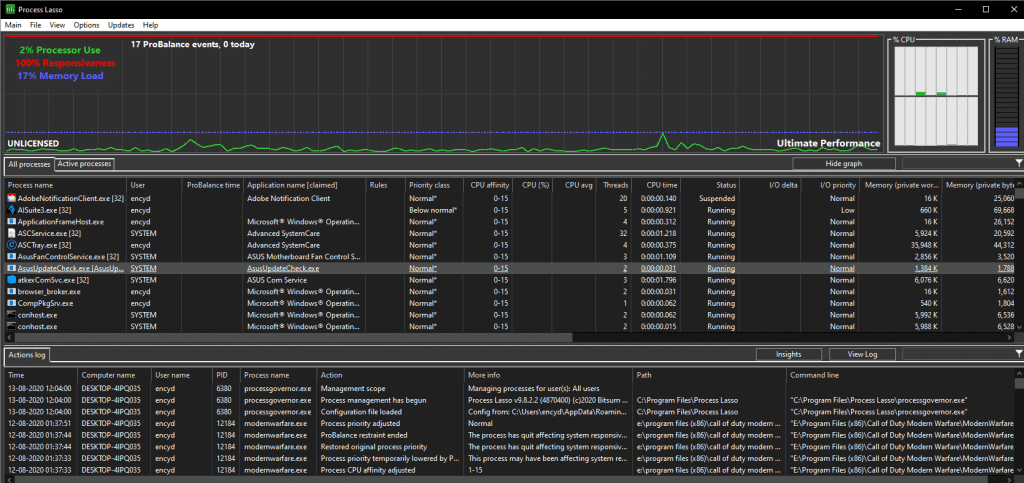Click the AdobeNotificationClient.exe process icon
The width and height of the screenshot is (1024, 483).
pos(11,198)
